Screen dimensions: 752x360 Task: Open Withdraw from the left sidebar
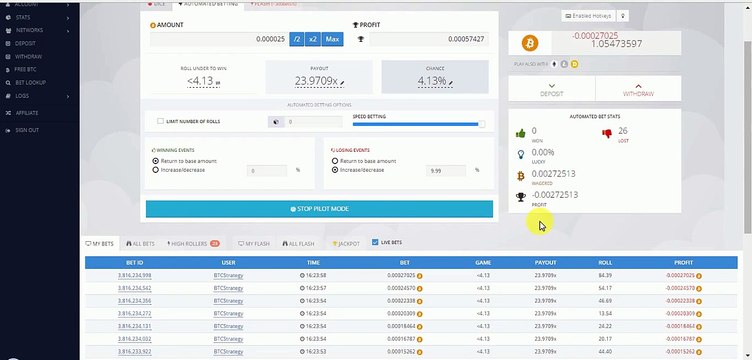pyautogui.click(x=28, y=56)
